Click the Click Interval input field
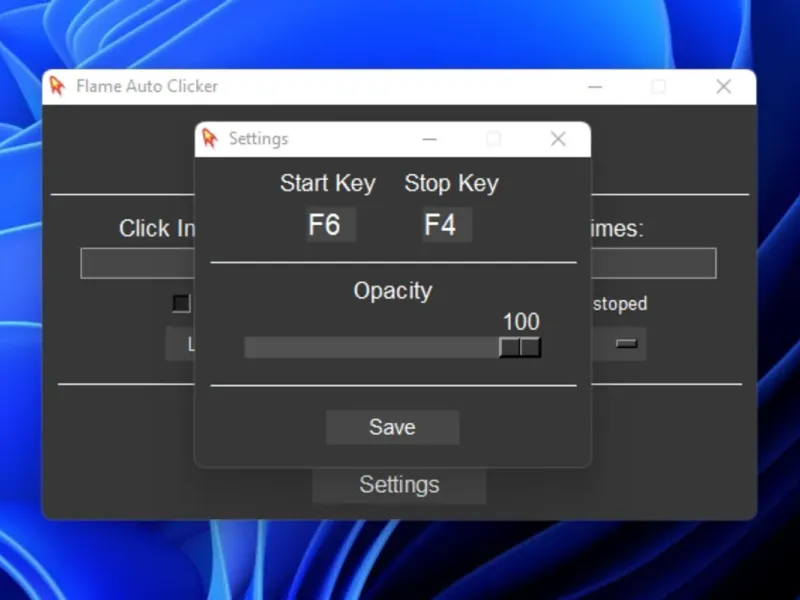This screenshot has width=800, height=600. [x=138, y=263]
